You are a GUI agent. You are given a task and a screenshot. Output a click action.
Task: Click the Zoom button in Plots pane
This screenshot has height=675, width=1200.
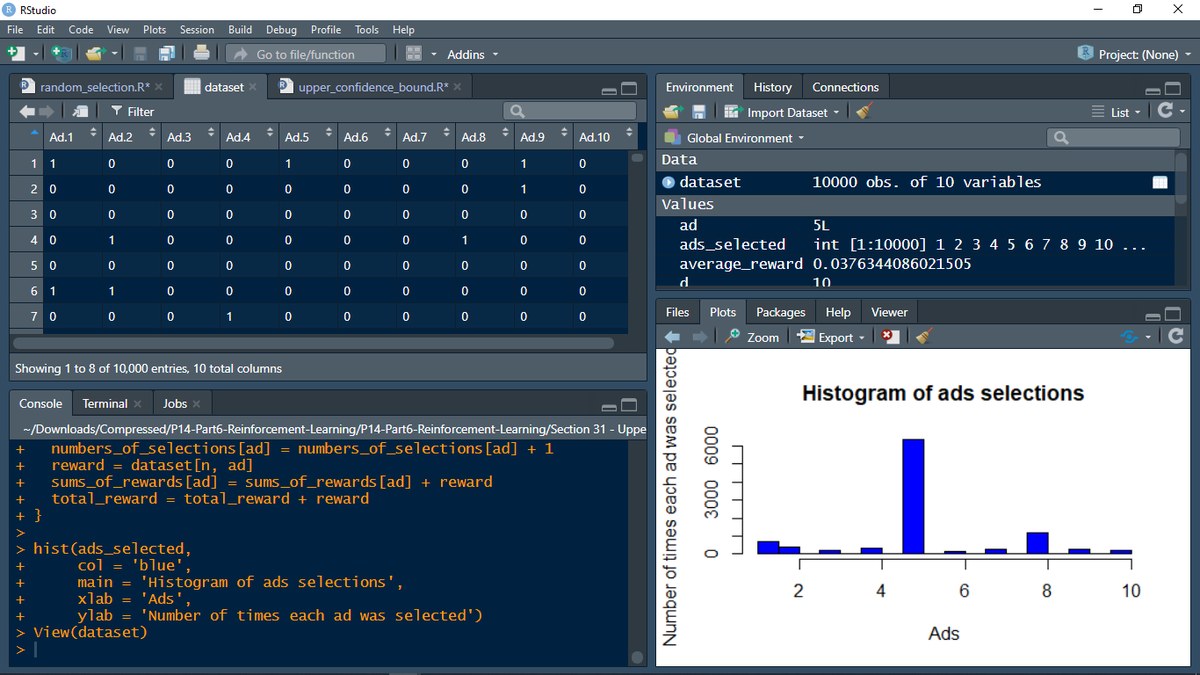[752, 337]
